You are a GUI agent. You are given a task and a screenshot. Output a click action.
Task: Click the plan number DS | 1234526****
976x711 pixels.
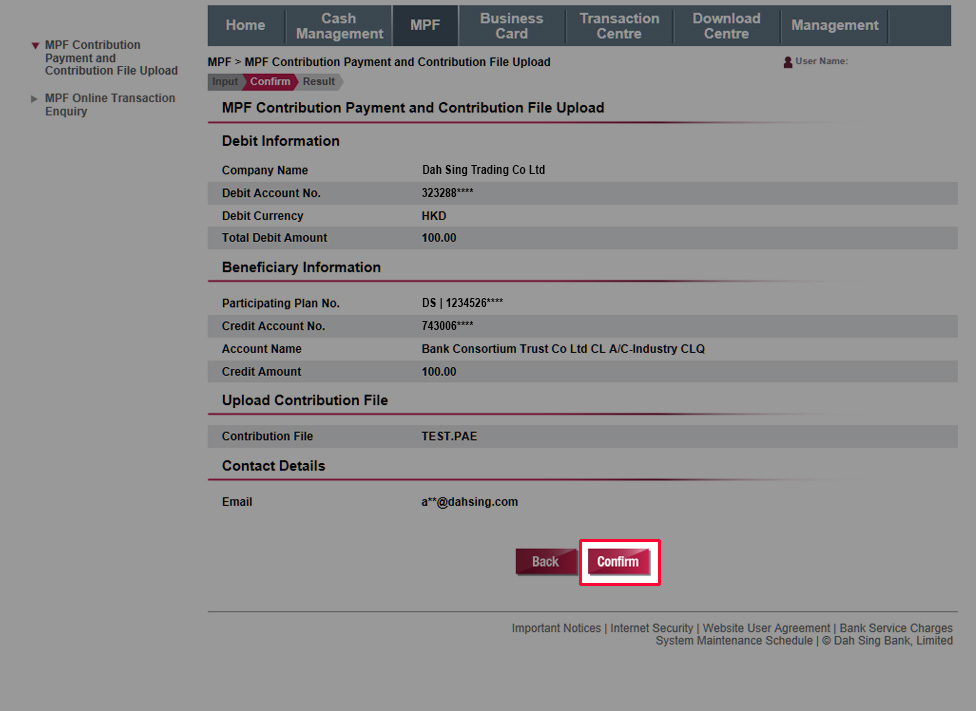click(x=462, y=303)
